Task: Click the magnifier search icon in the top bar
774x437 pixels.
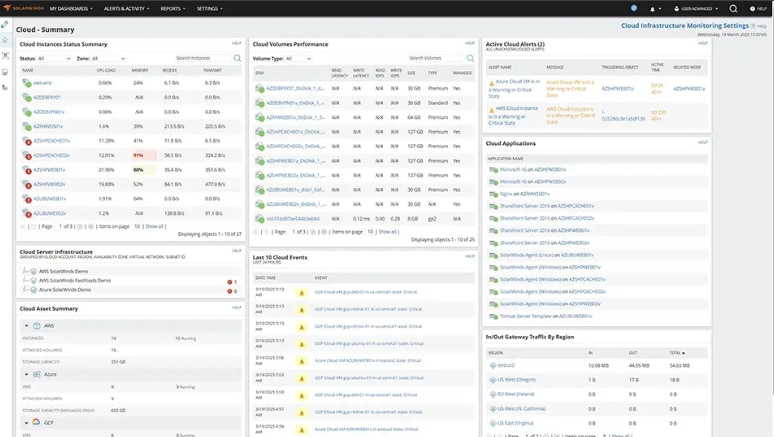Action: tap(733, 8)
